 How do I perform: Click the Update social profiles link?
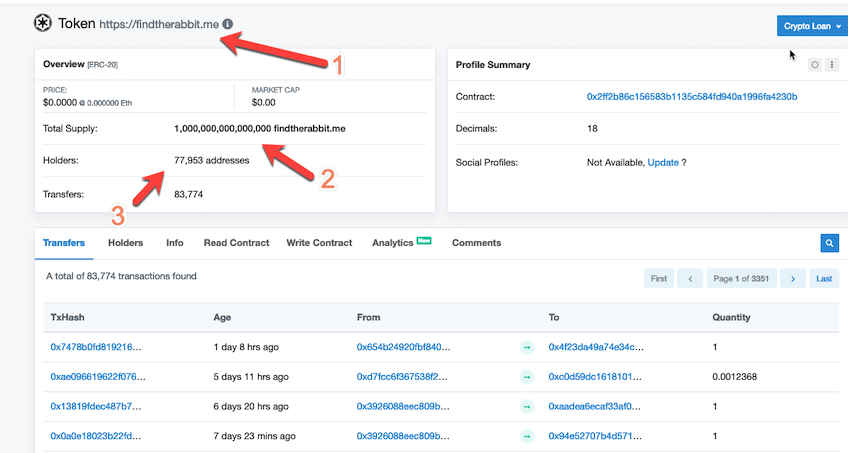pyautogui.click(x=663, y=162)
